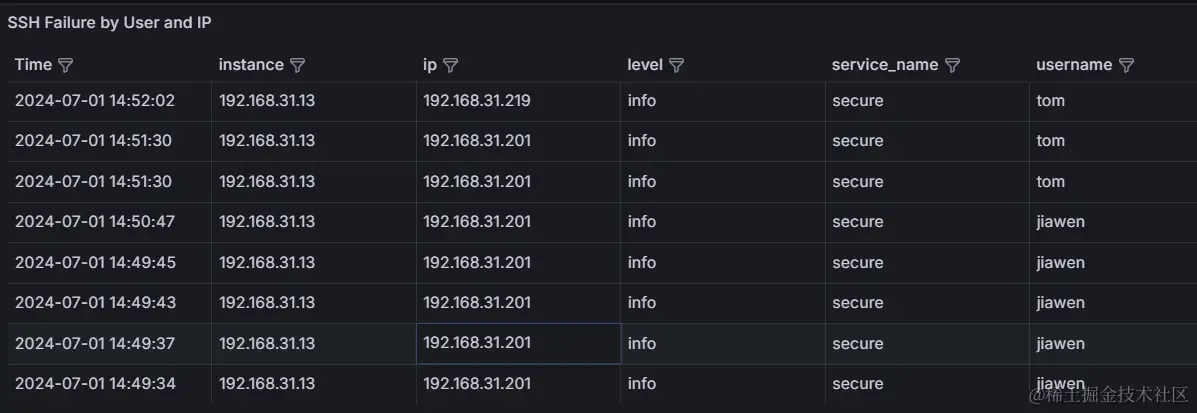Click the tom username in first row
The height and width of the screenshot is (413, 1197).
[1050, 101]
